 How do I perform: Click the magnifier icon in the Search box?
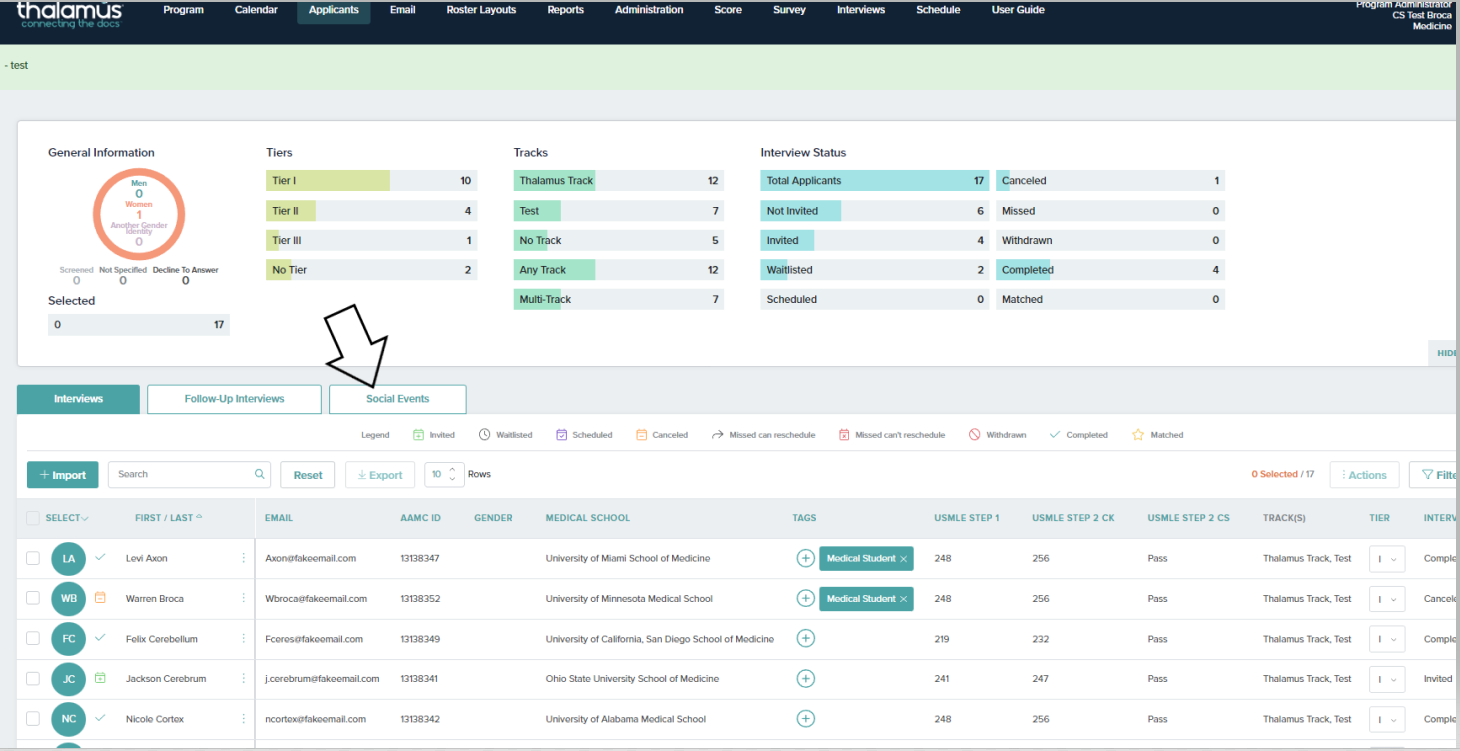[260, 475]
